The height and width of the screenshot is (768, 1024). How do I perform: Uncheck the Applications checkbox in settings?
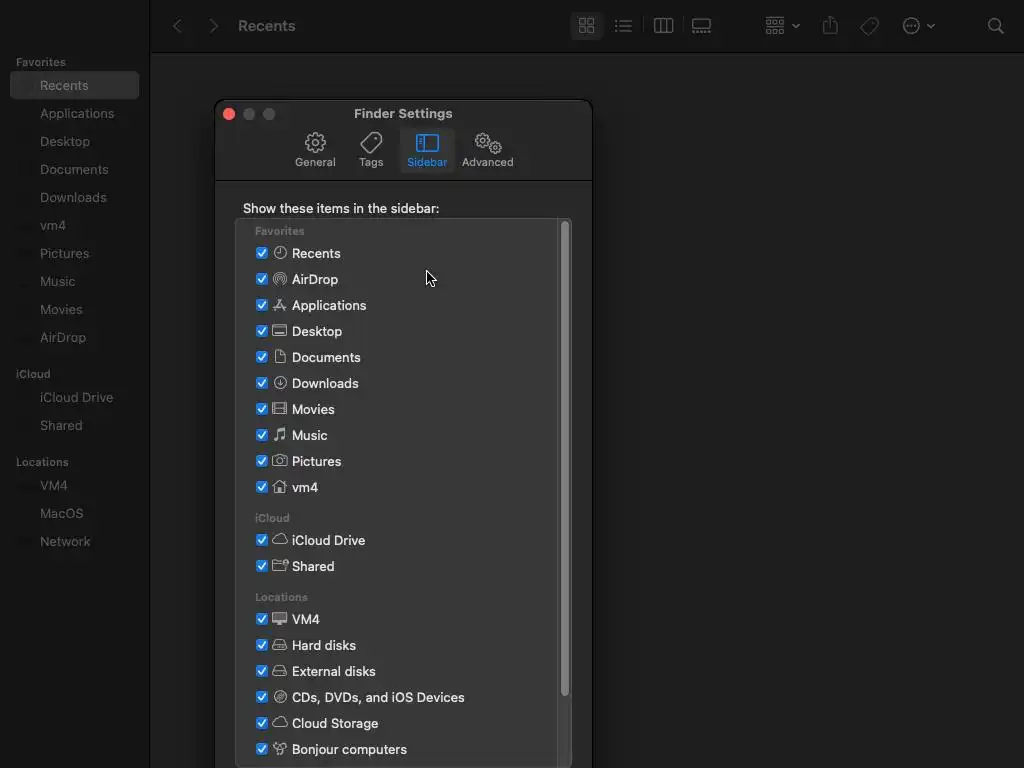(262, 306)
